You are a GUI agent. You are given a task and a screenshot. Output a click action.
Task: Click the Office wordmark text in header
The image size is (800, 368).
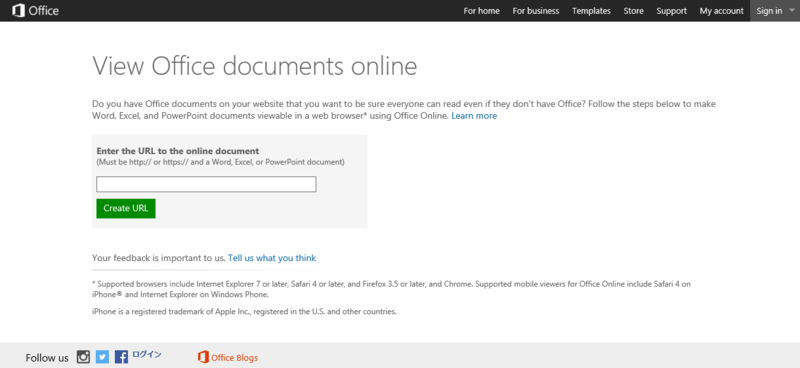click(43, 11)
